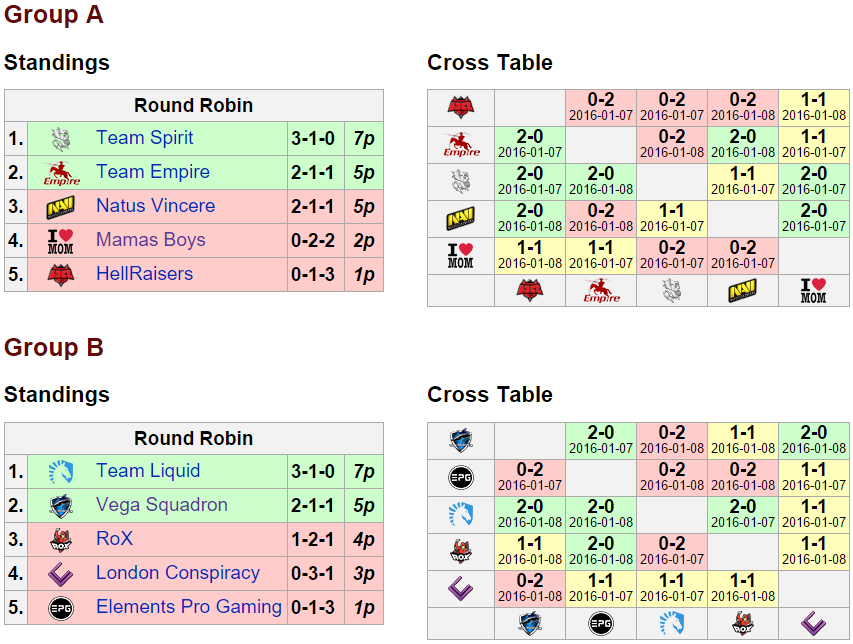Screen dimensions: 853x644
Task: Open the Natus Vincere team link
Action: coord(155,206)
